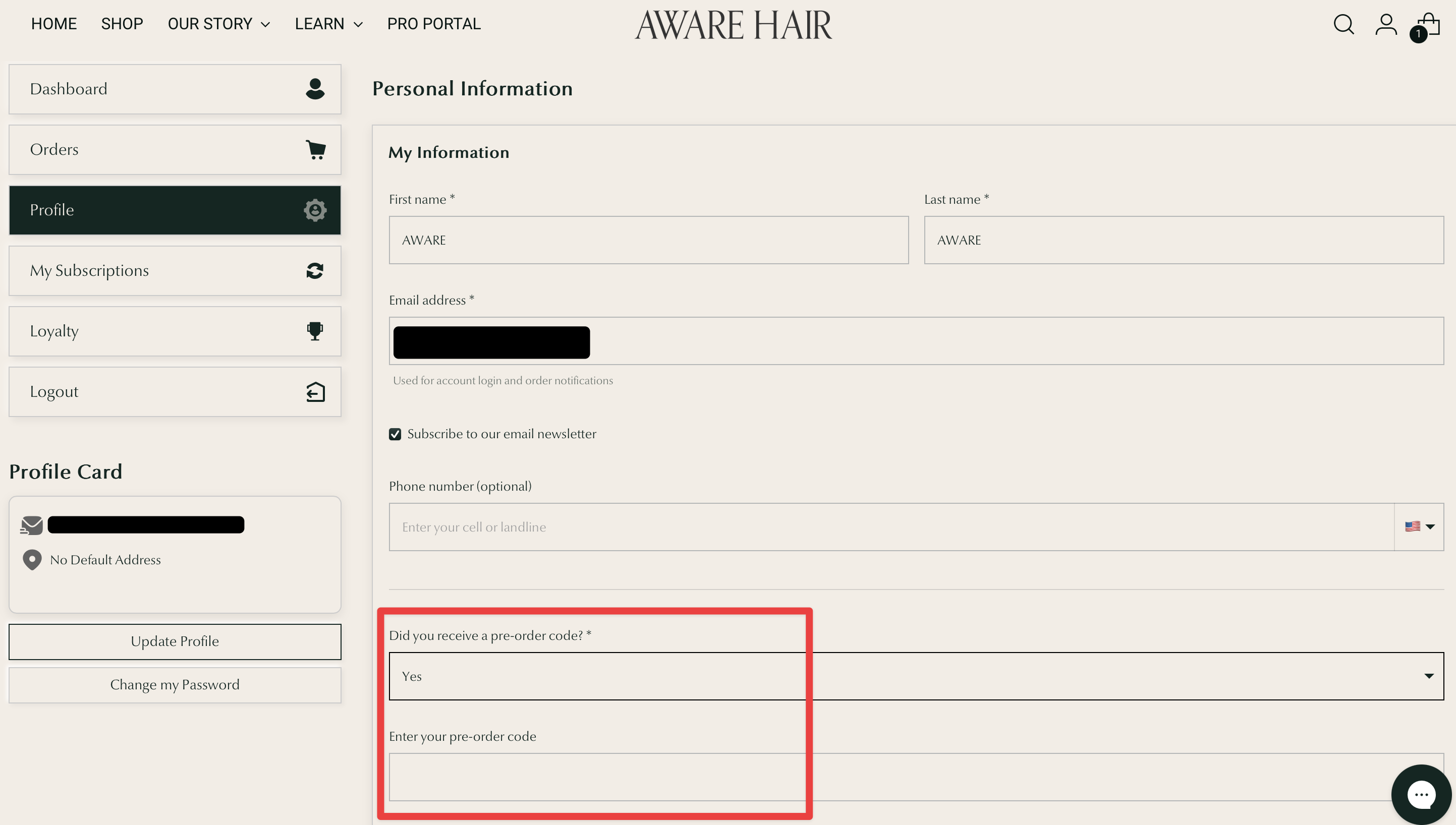This screenshot has height=825, width=1456.
Task: Click the Logout exit icon
Action: click(315, 391)
